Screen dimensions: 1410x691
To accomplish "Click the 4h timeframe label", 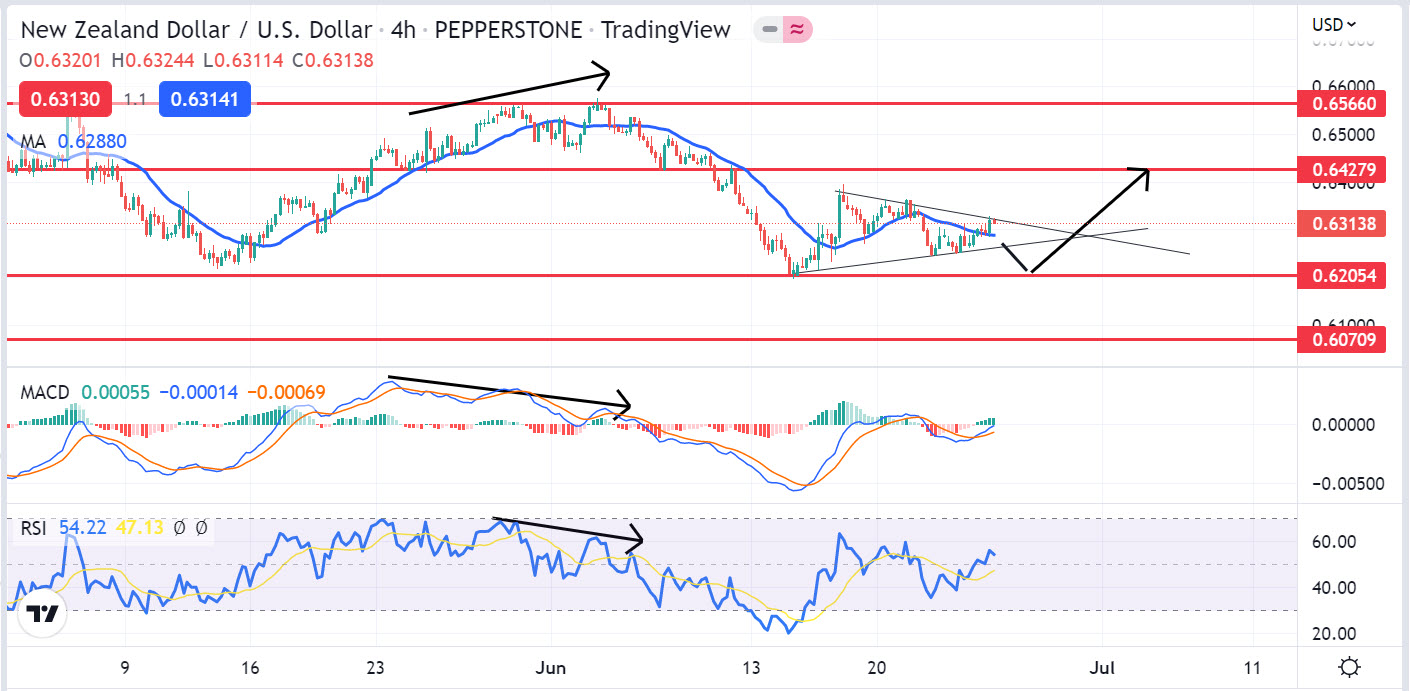I will pyautogui.click(x=403, y=30).
